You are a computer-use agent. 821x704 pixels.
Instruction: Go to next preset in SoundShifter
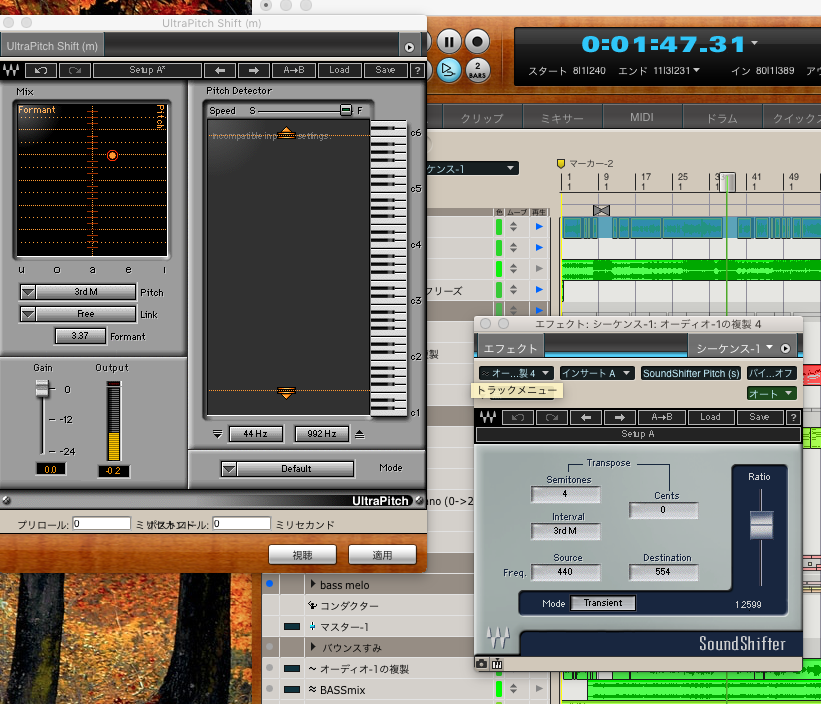point(620,417)
